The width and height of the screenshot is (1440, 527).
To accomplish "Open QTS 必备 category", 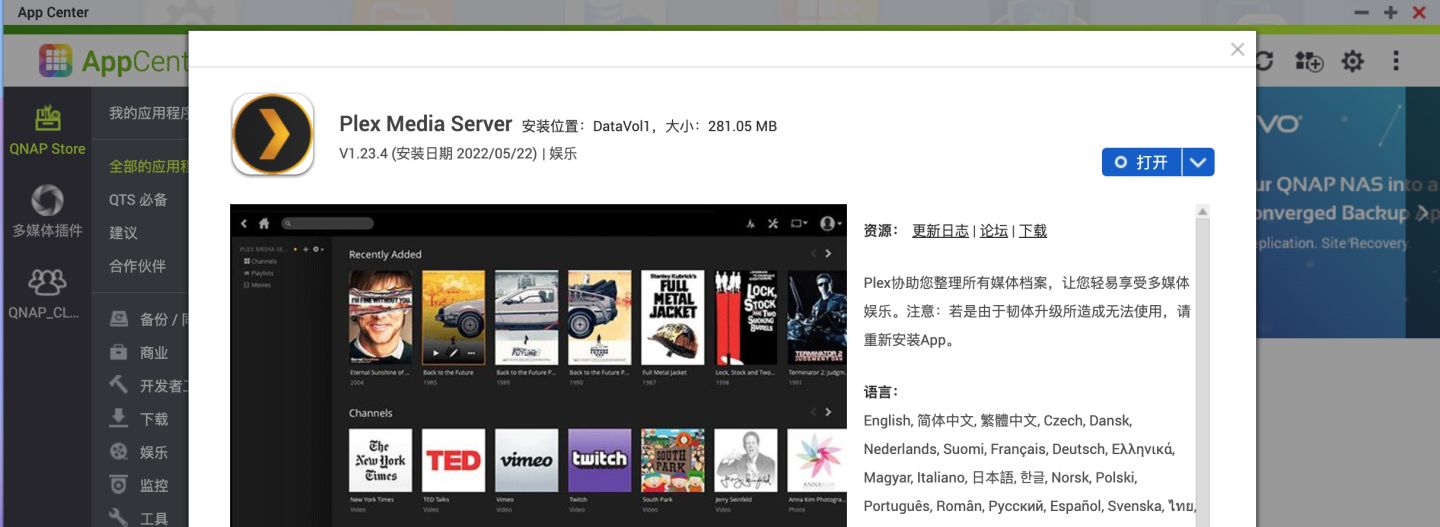I will (x=138, y=200).
